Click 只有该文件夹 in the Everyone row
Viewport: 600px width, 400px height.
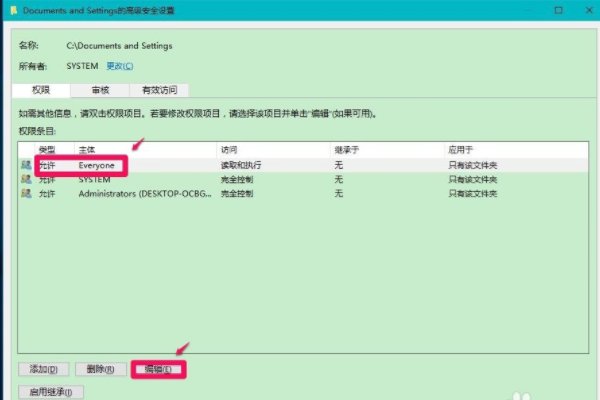pyautogui.click(x=473, y=165)
